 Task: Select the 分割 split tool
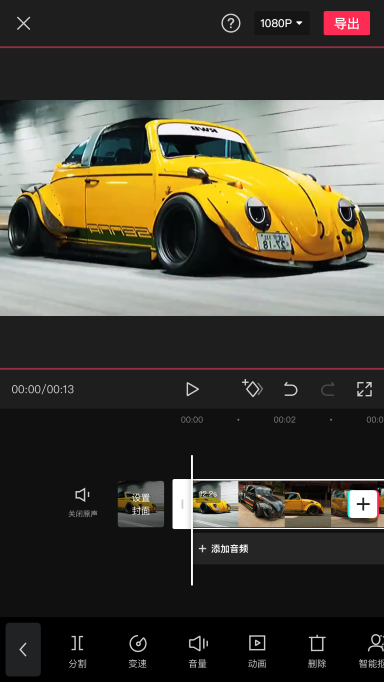[77, 651]
